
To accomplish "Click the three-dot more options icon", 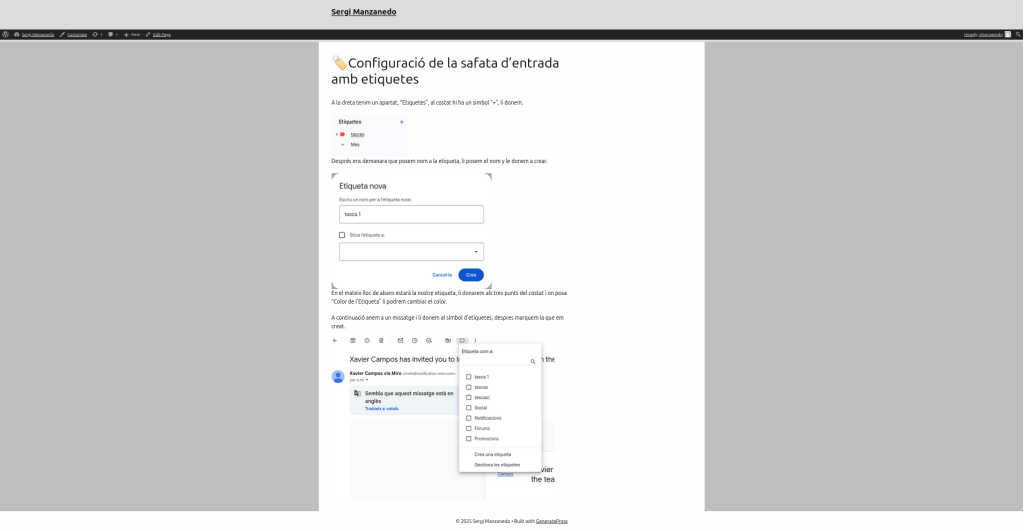I will (x=475, y=341).
